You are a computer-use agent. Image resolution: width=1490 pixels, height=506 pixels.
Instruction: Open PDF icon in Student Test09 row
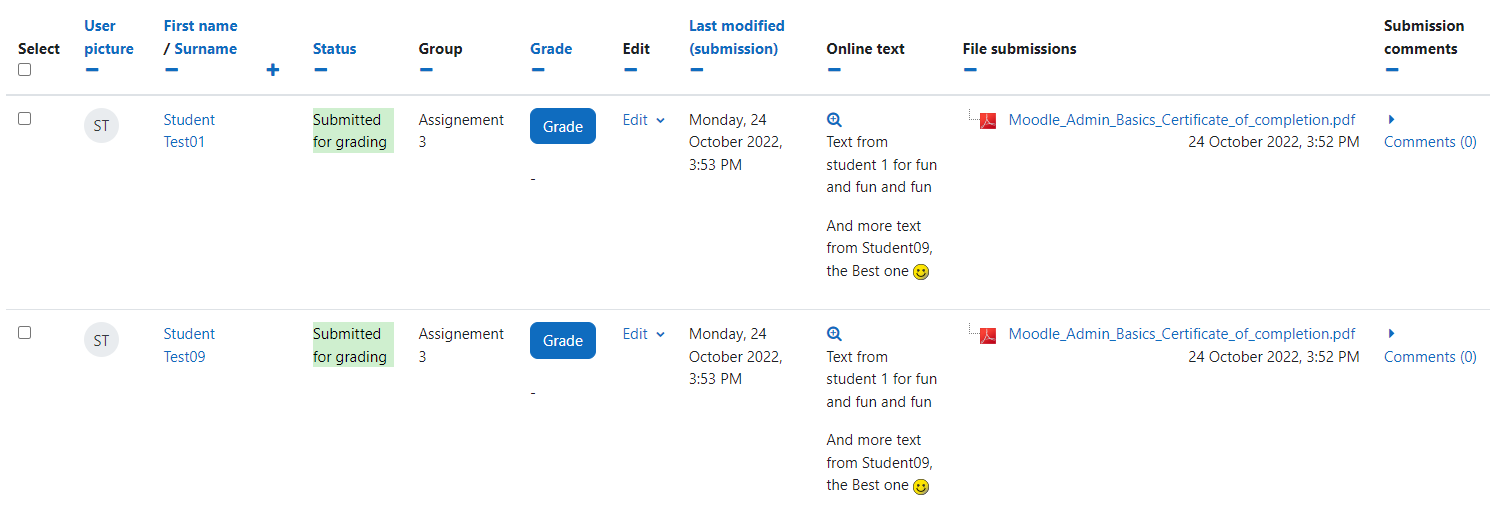[x=988, y=335]
